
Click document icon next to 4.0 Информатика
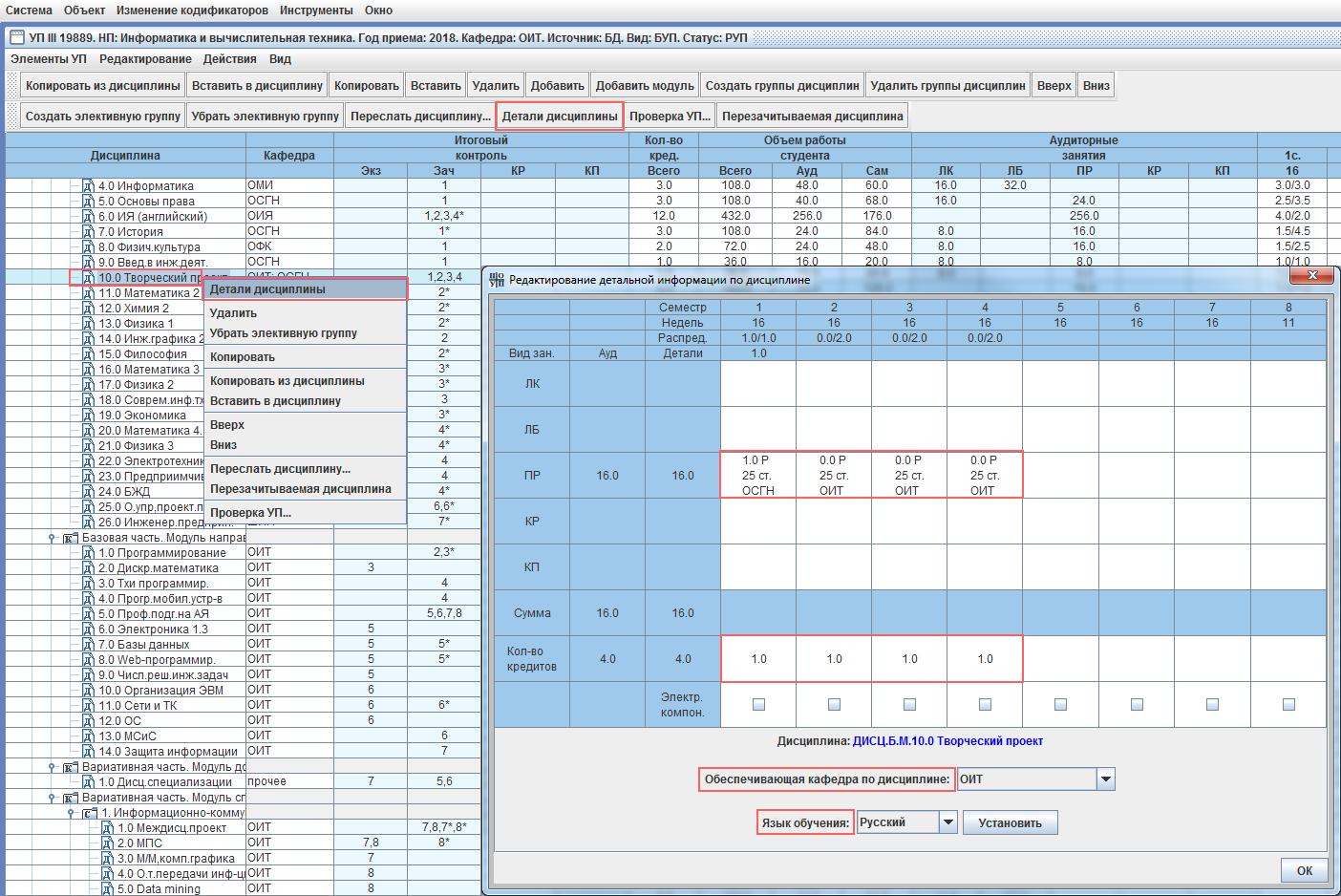click(88, 186)
